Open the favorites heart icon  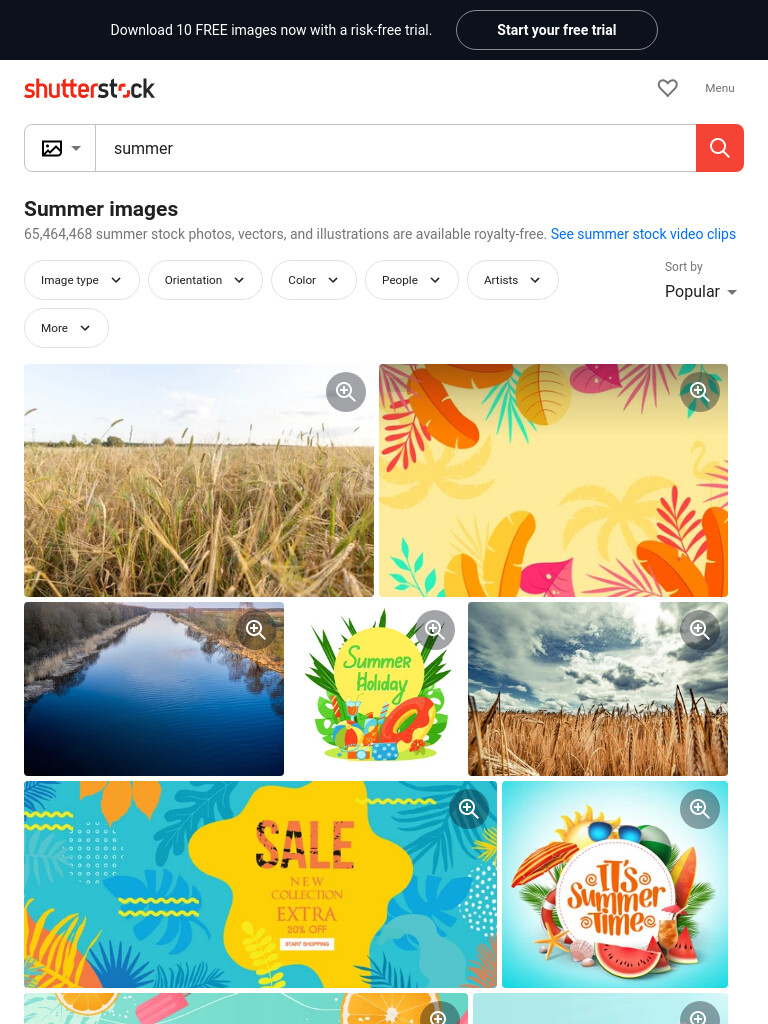point(667,88)
